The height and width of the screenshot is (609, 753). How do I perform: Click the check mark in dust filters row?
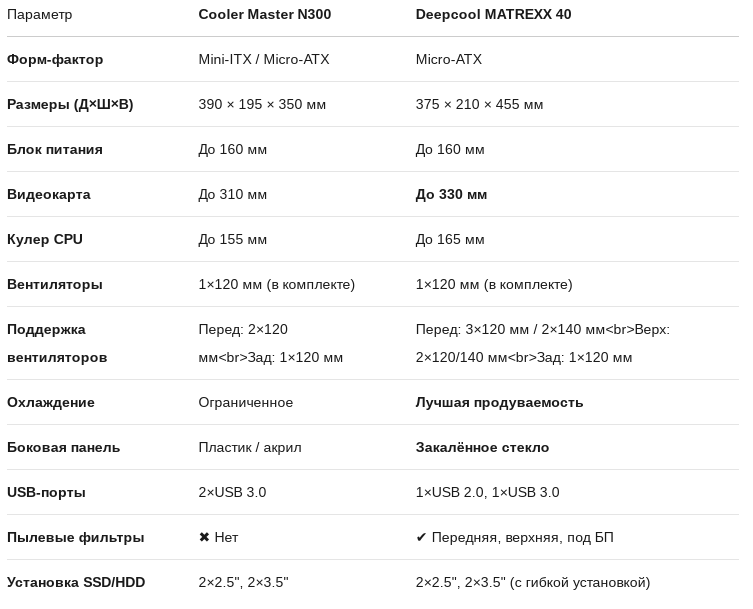(x=421, y=537)
